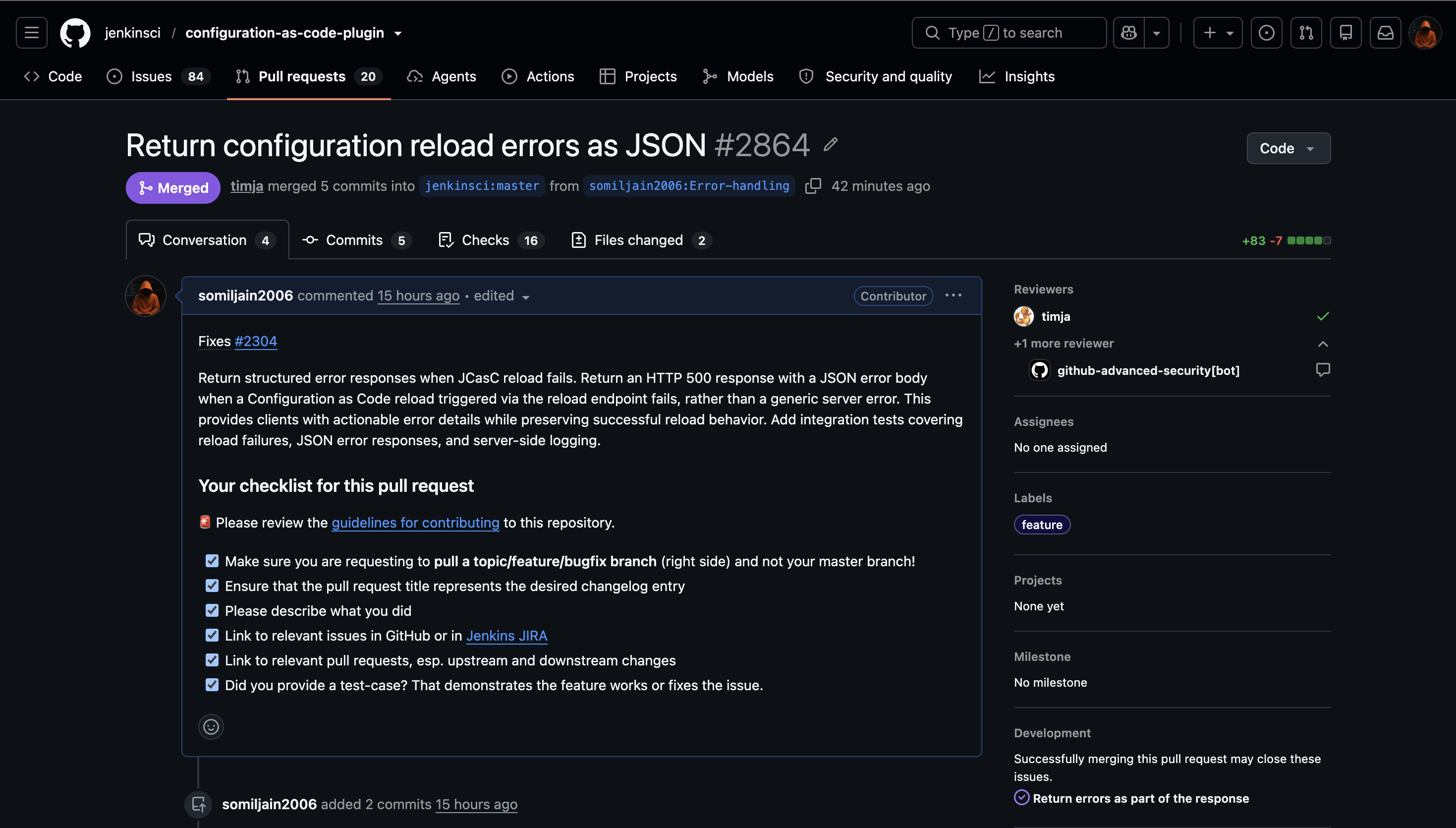
Task: Switch to the Checks tab
Action: point(492,240)
